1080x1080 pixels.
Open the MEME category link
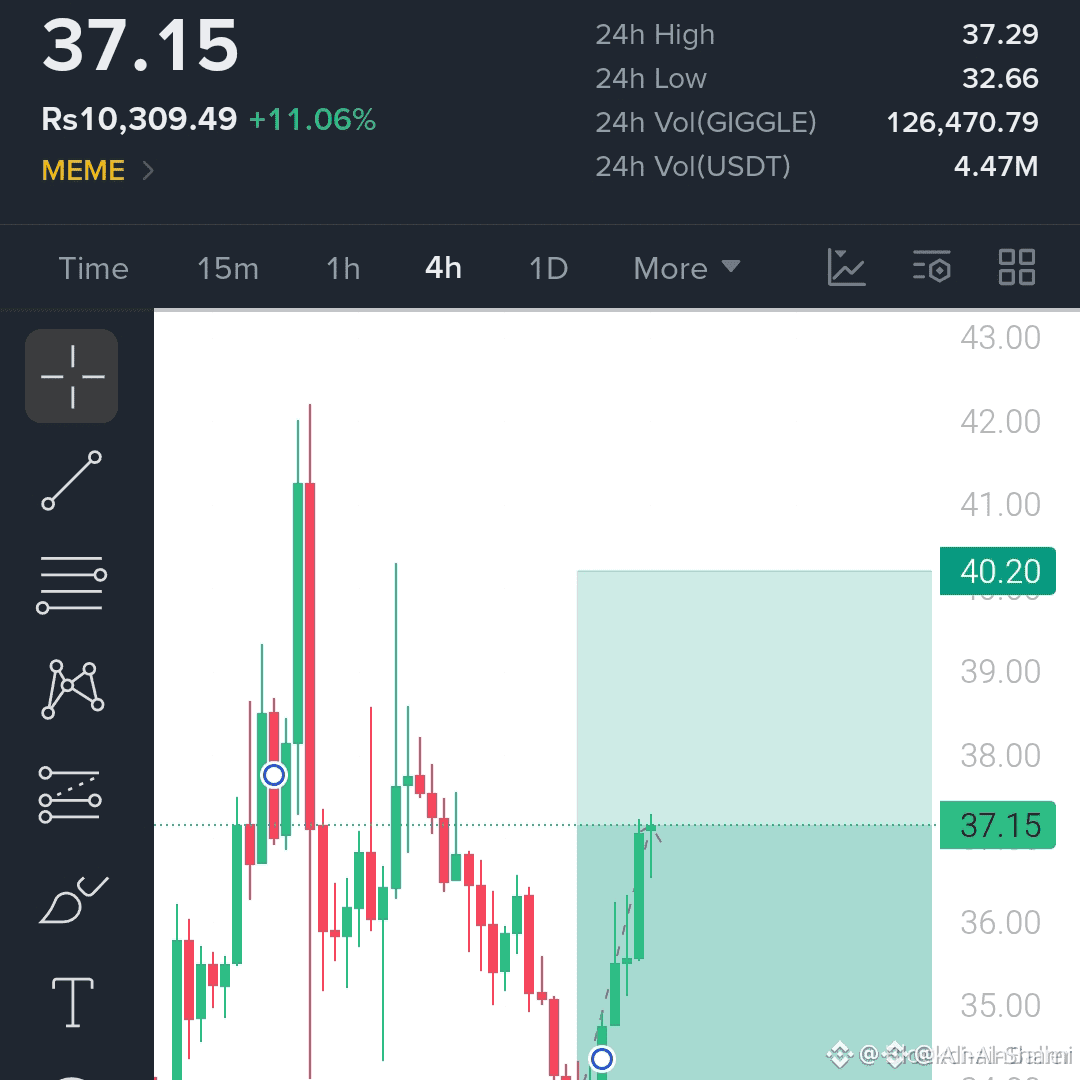[x=83, y=171]
